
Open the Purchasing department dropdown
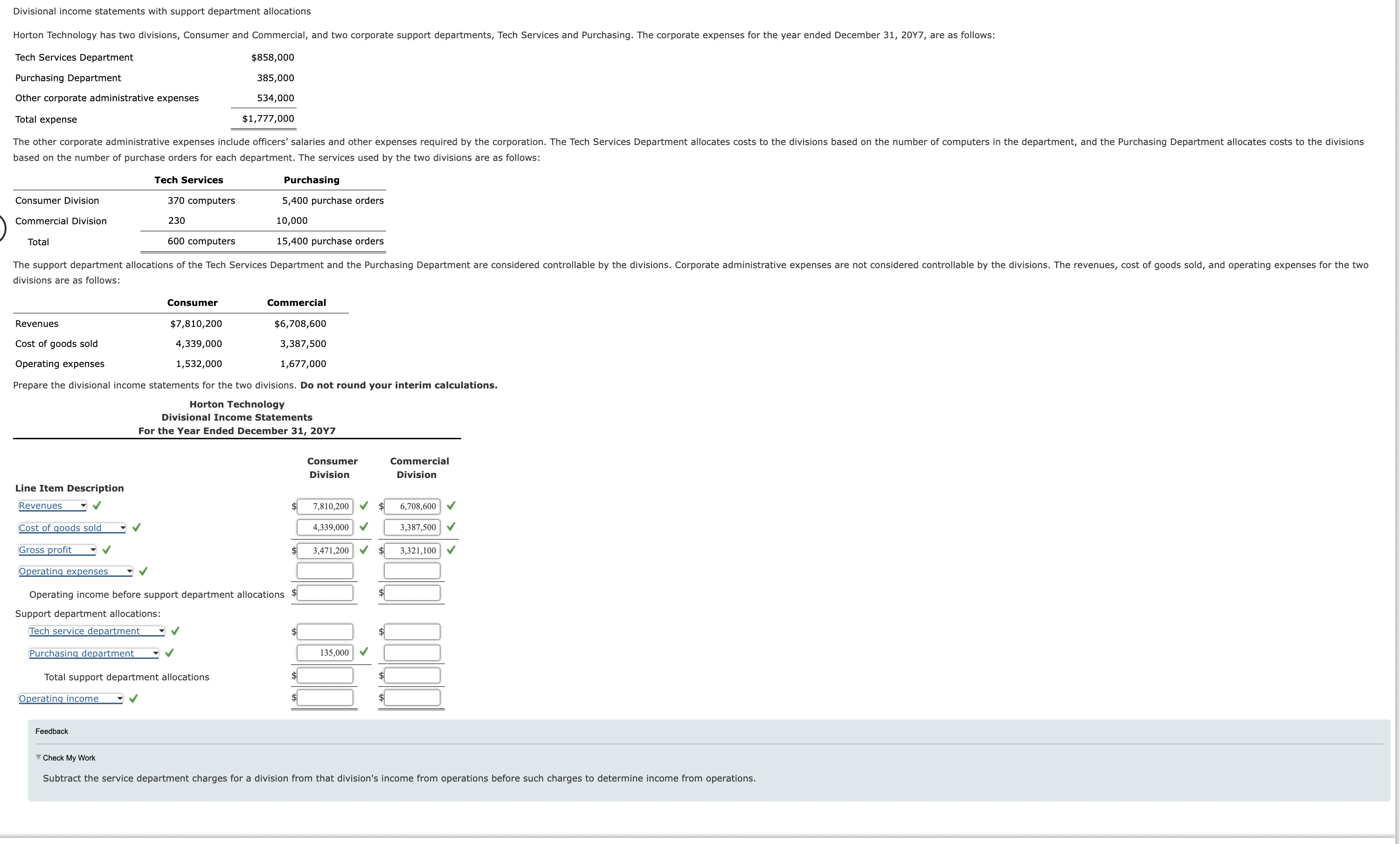(94, 653)
